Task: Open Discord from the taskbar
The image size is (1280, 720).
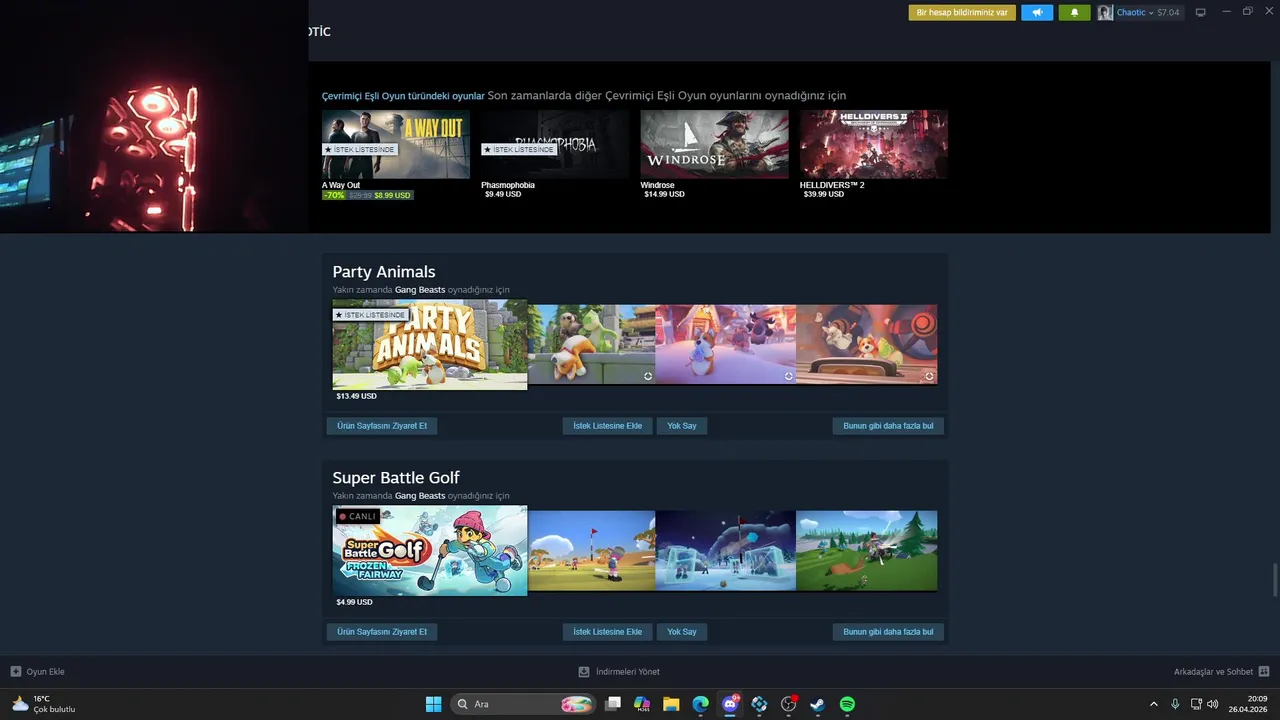Action: (x=730, y=704)
